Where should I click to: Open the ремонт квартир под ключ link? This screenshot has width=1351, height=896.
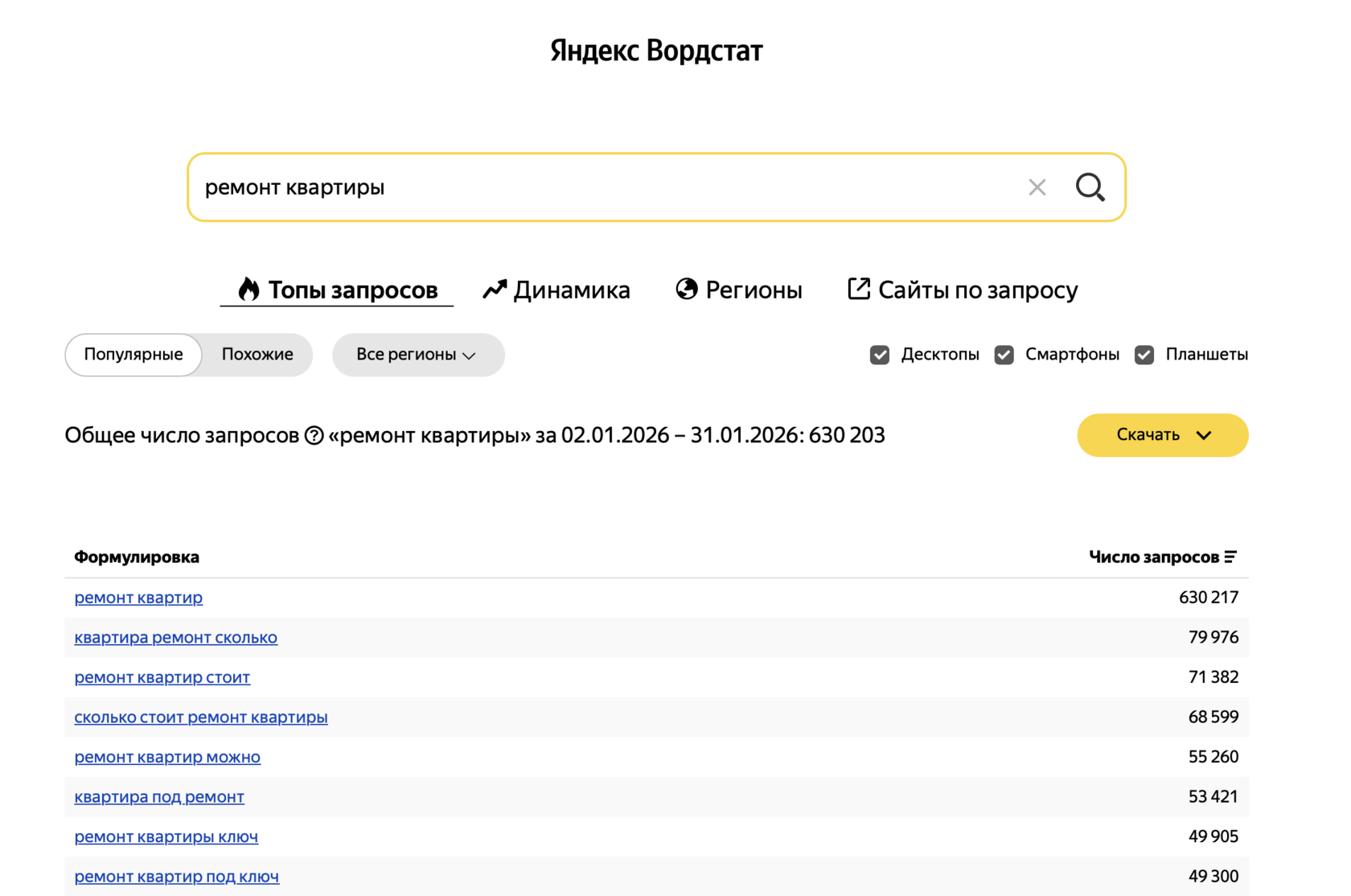(177, 876)
